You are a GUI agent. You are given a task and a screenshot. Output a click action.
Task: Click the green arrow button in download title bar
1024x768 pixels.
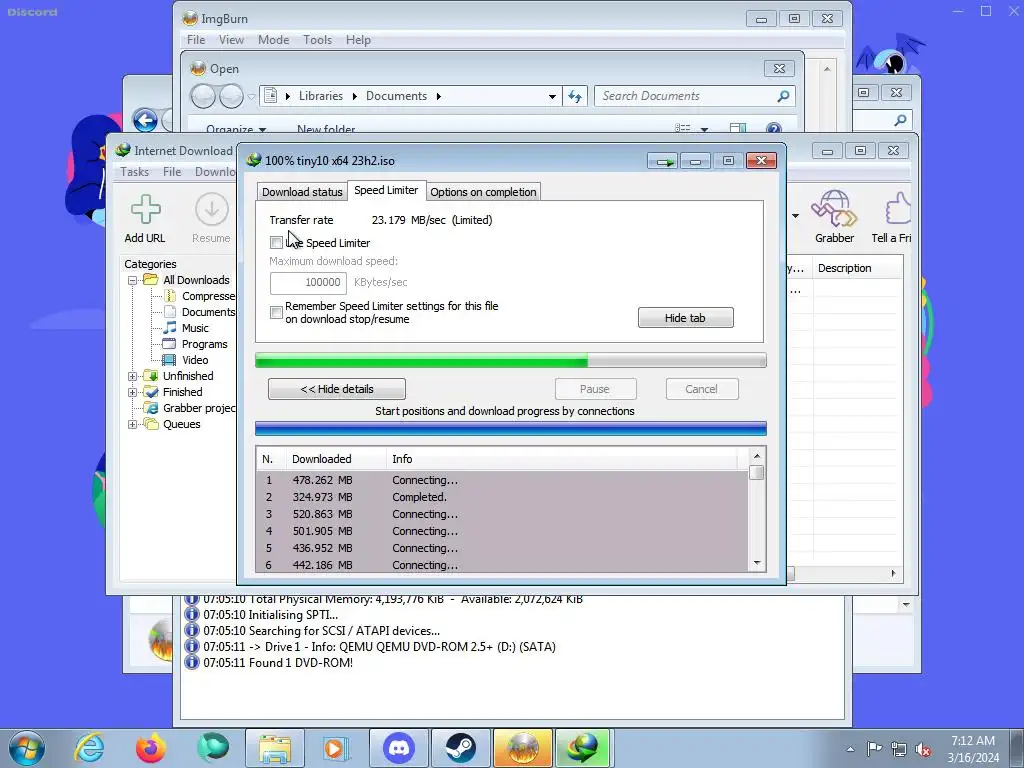click(x=664, y=161)
